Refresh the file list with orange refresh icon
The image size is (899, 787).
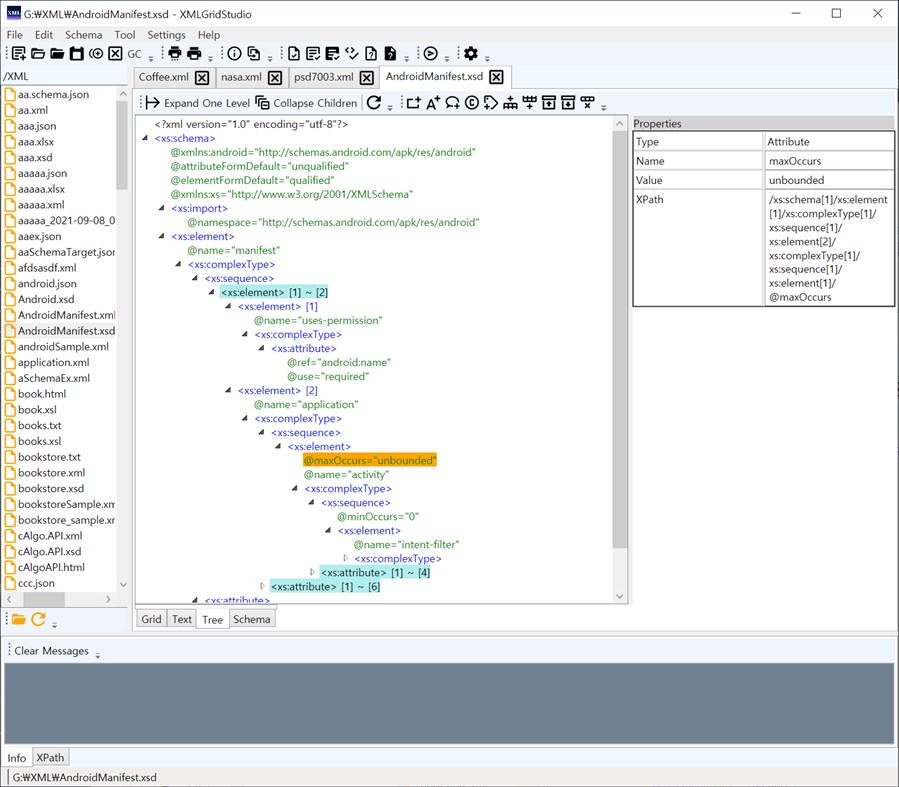38,619
